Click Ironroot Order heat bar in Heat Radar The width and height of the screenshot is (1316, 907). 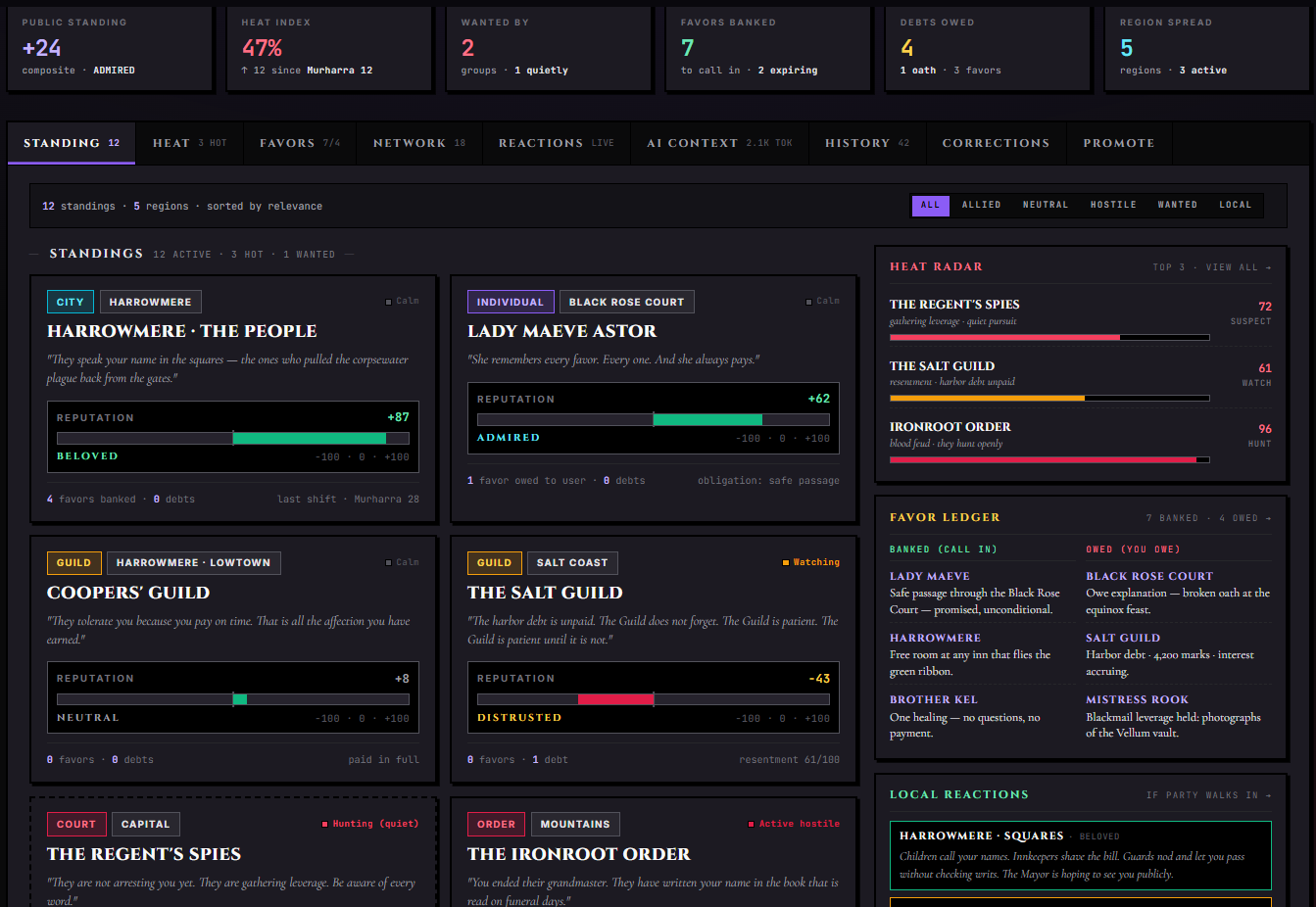[x=1049, y=459]
